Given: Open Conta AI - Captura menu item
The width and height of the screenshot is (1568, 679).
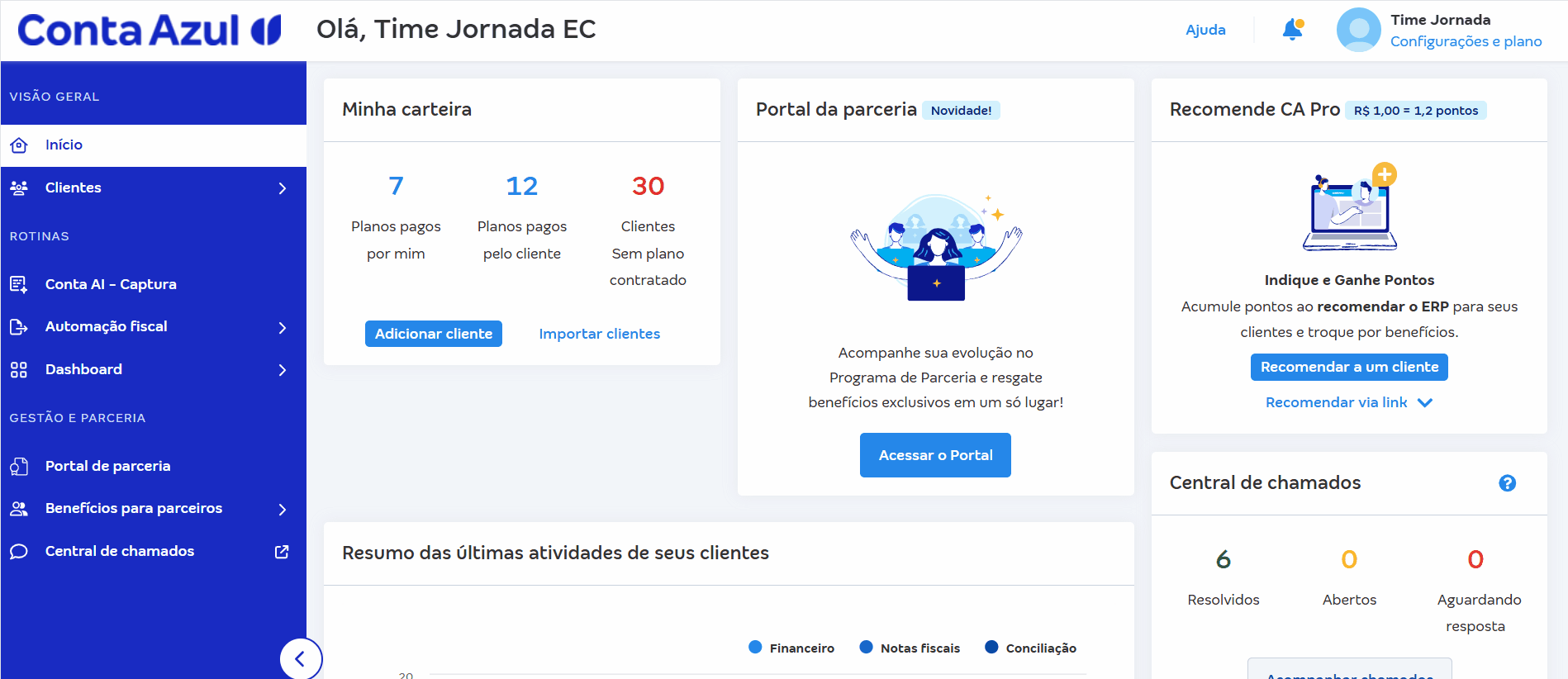Looking at the screenshot, I should (x=154, y=284).
